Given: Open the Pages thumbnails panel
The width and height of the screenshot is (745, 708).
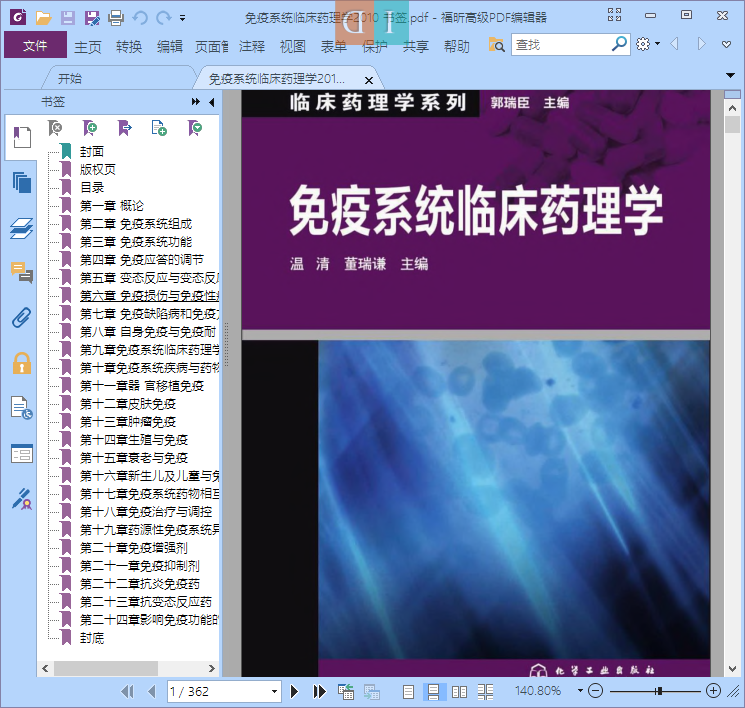Looking at the screenshot, I should click(x=22, y=182).
